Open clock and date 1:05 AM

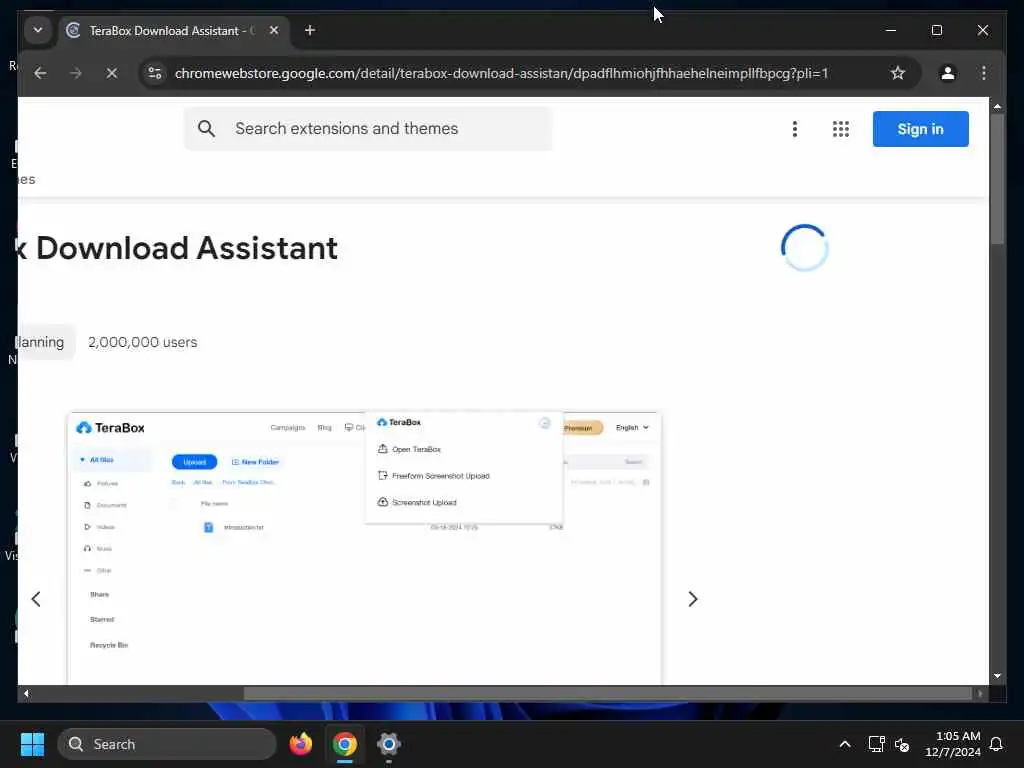coord(952,744)
